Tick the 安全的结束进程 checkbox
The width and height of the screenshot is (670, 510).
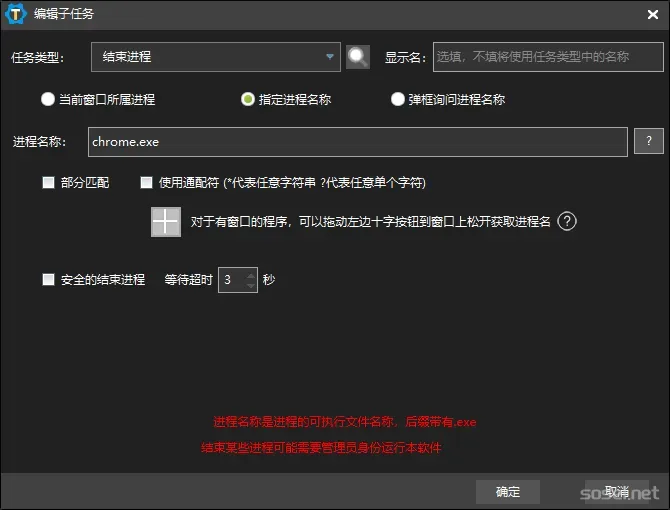pos(48,280)
